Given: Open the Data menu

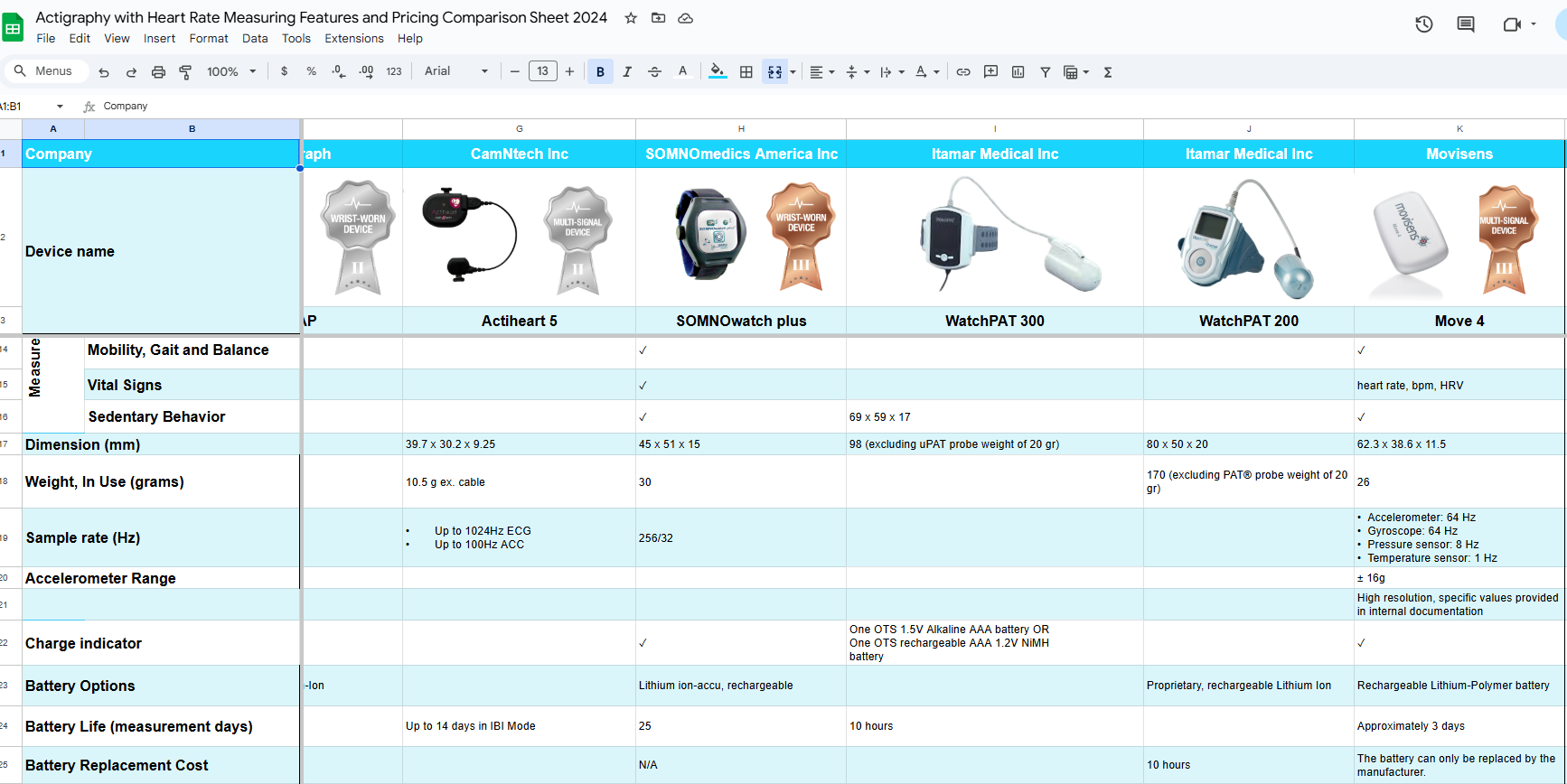Looking at the screenshot, I should pos(255,38).
